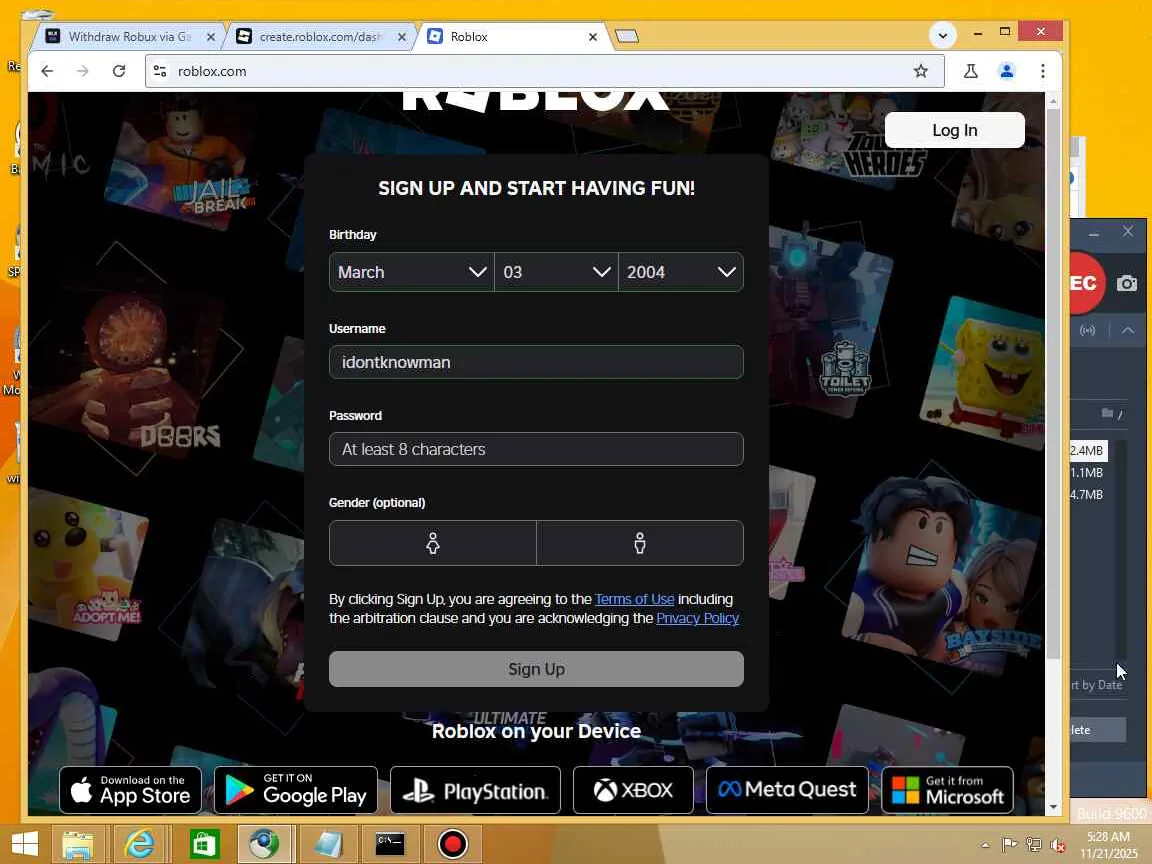Switch to Chrome in the taskbar
The image size is (1152, 864).
264,844
